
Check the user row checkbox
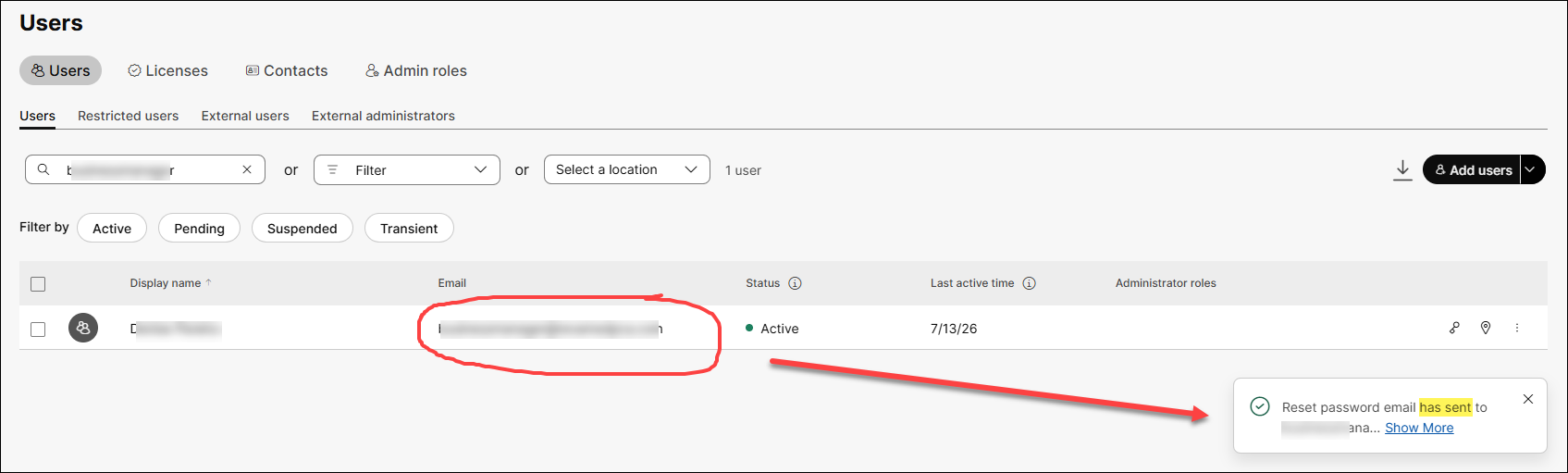tap(38, 329)
